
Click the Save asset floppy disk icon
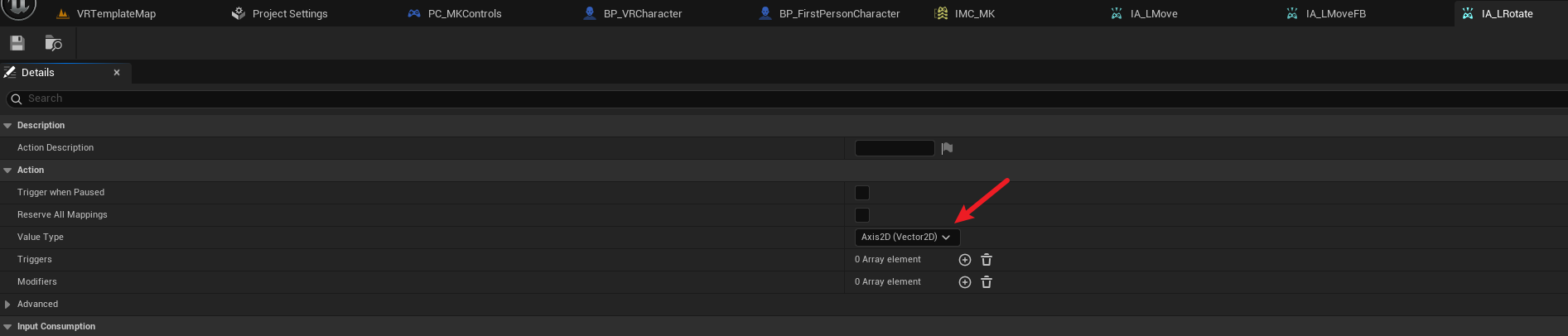pos(17,43)
